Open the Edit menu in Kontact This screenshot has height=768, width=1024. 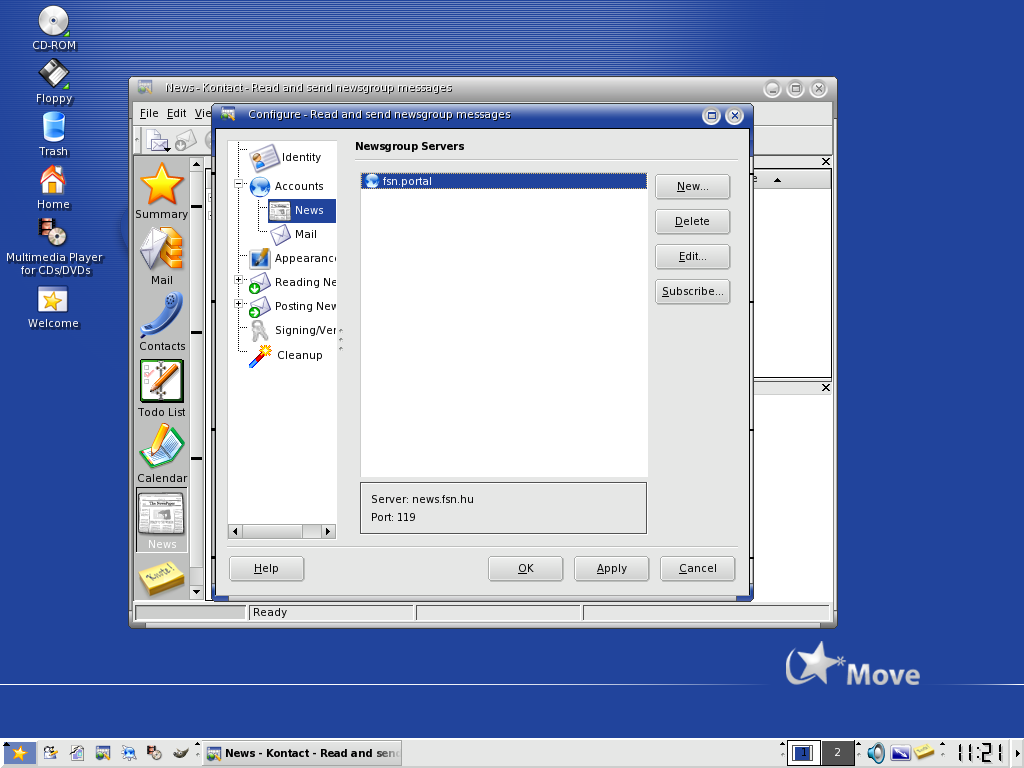(176, 114)
